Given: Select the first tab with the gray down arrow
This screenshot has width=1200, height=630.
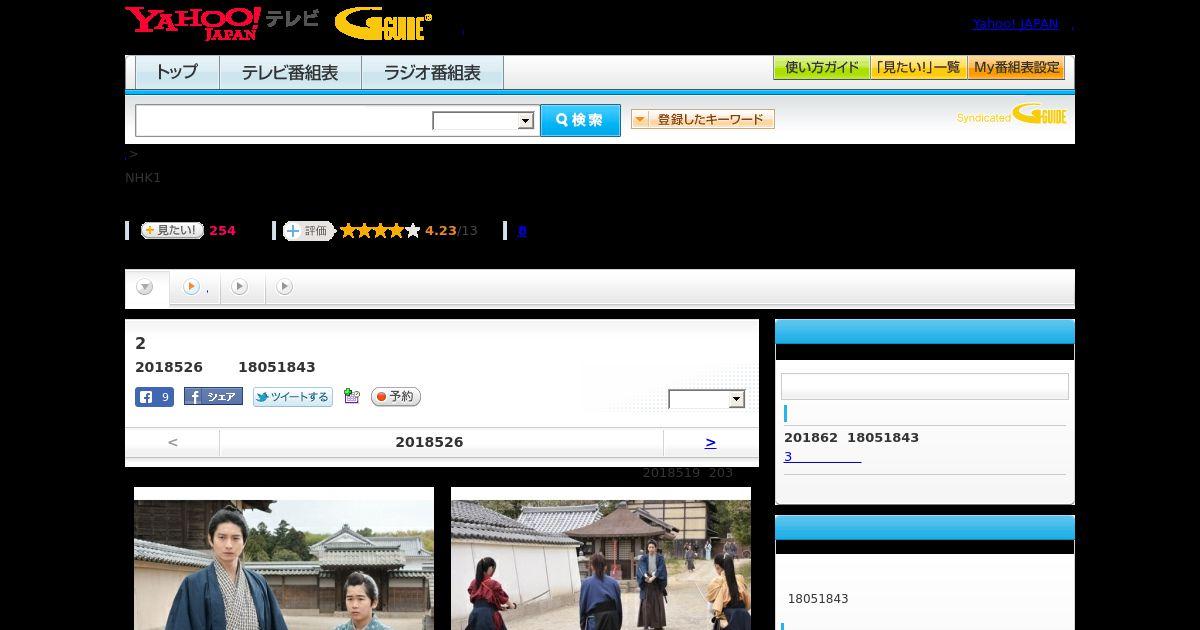Looking at the screenshot, I should (146, 287).
